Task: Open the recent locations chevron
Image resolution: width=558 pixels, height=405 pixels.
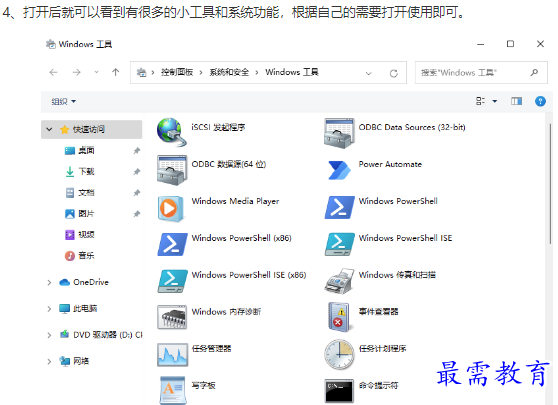Action: coord(96,73)
